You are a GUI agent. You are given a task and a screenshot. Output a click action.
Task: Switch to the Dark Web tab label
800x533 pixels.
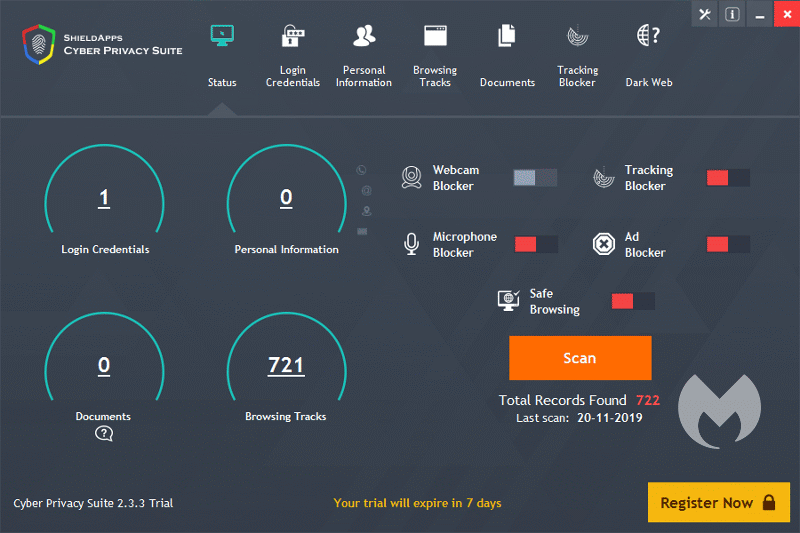[x=649, y=82]
